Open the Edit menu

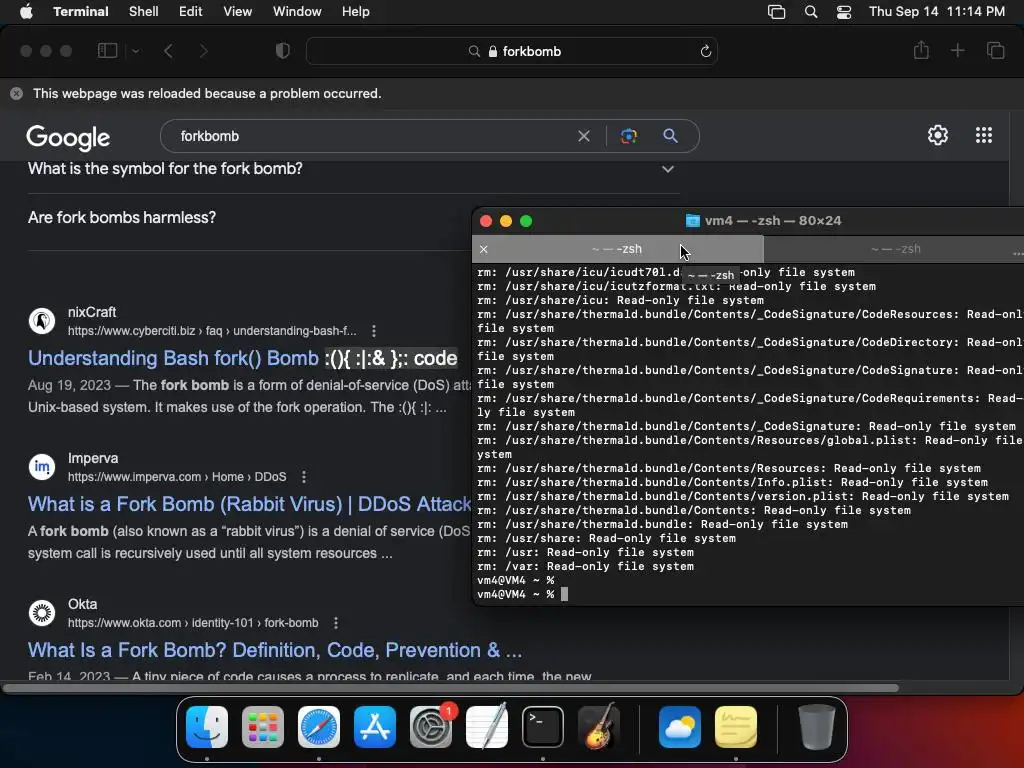191,12
